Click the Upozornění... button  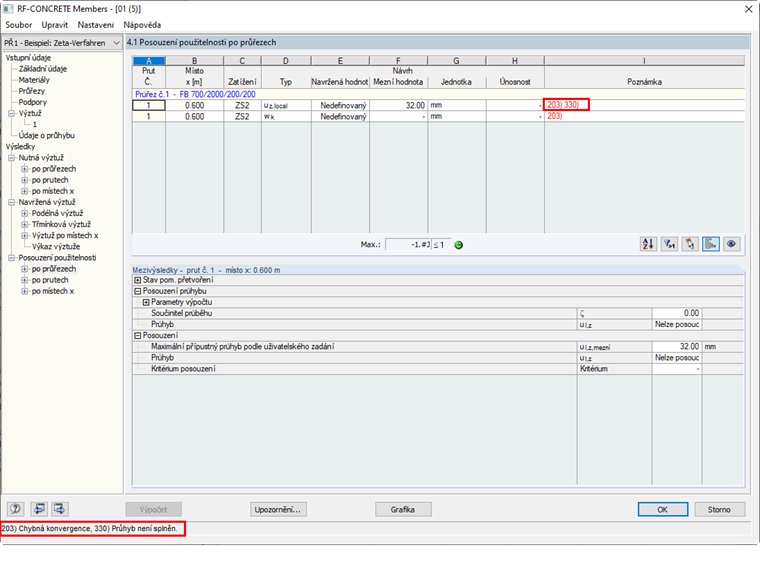click(278, 509)
